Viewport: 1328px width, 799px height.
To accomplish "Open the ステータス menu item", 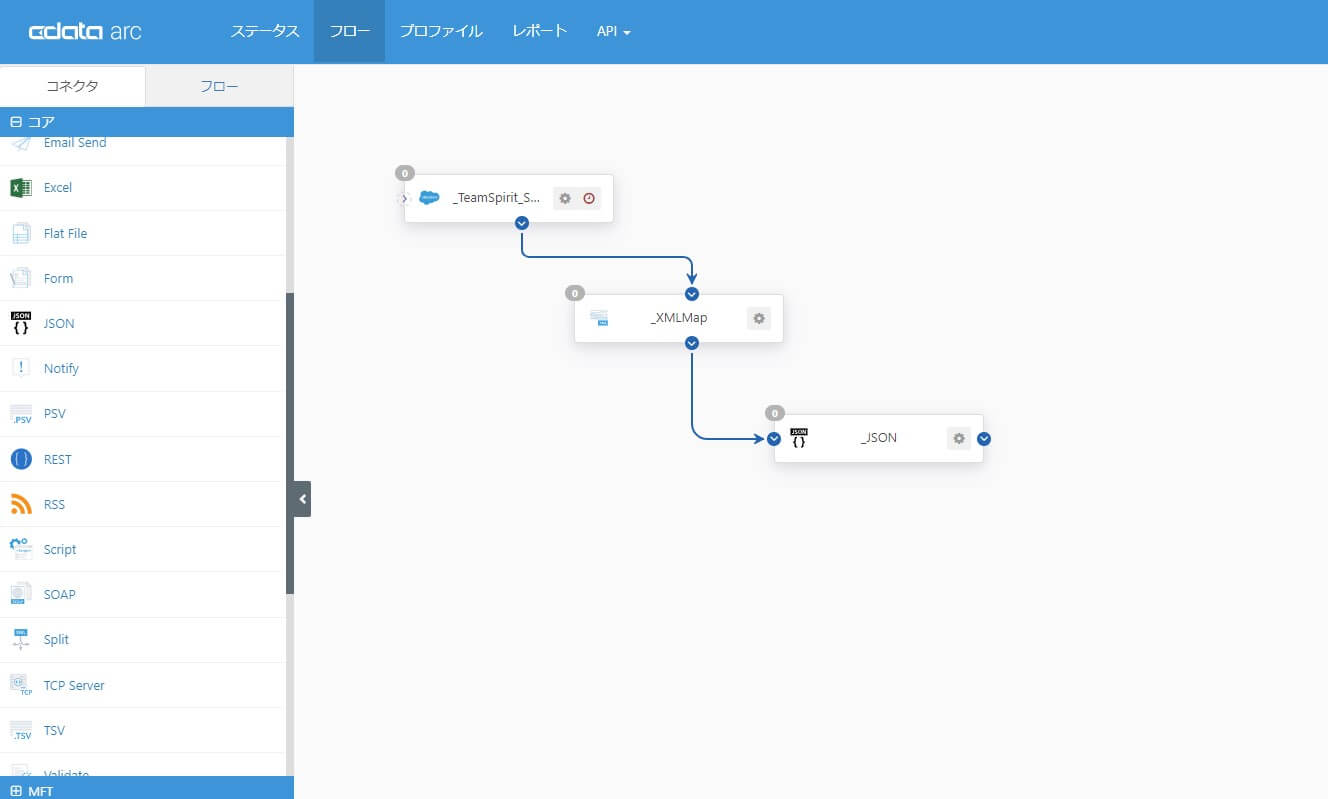I will (265, 31).
